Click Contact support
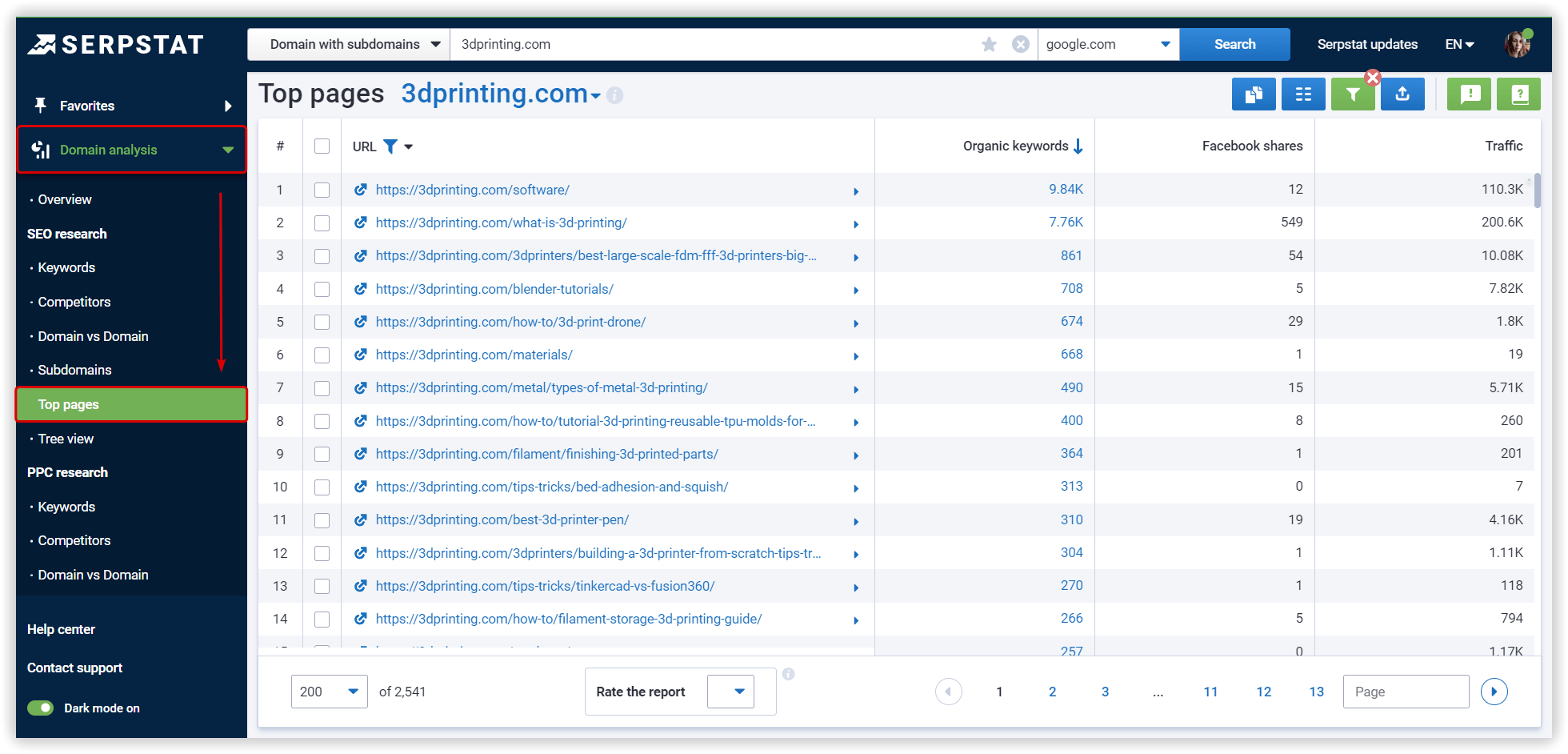The image size is (1568, 754). (74, 668)
